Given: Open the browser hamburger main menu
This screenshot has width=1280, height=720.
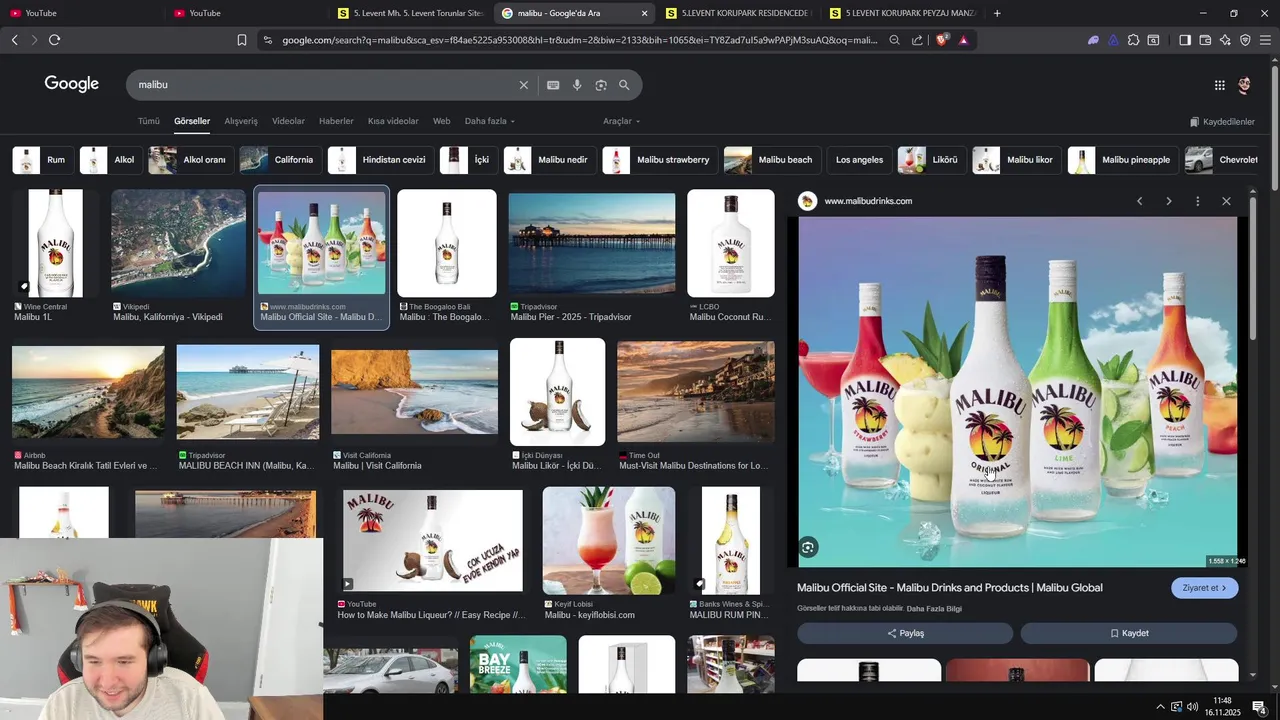Looking at the screenshot, I should pyautogui.click(x=1265, y=40).
